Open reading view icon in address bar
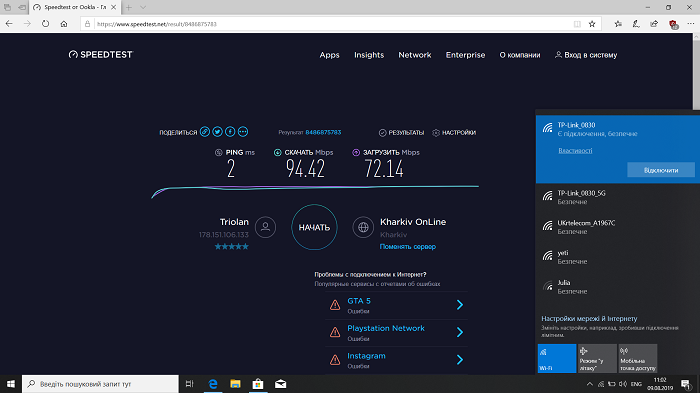Screen dimensions: 700x393 pos(577,24)
